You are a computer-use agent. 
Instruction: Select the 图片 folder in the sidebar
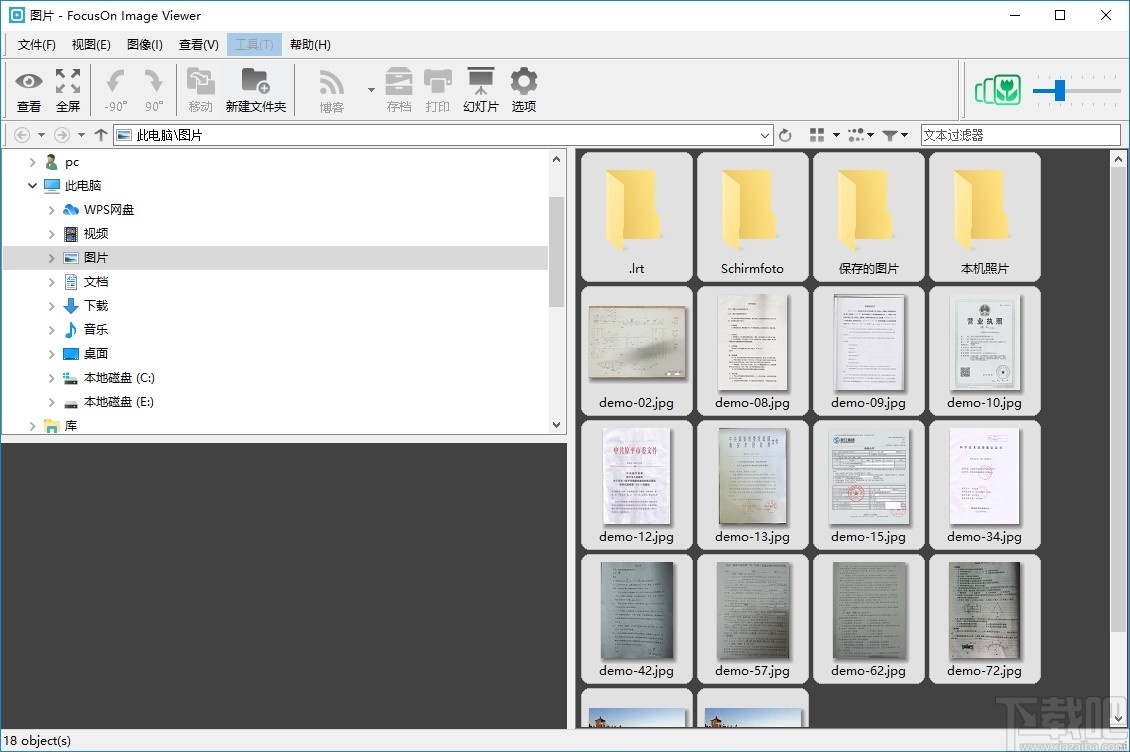(x=96, y=257)
